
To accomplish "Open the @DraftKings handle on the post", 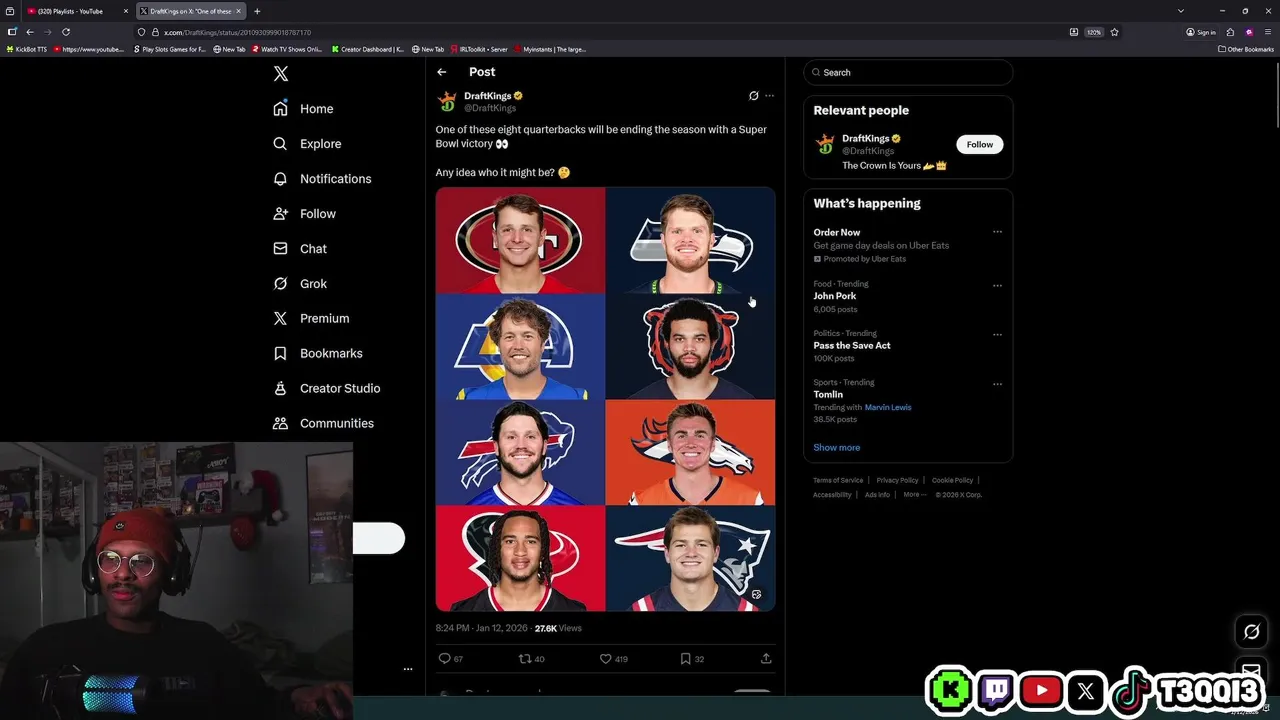I will click(490, 108).
